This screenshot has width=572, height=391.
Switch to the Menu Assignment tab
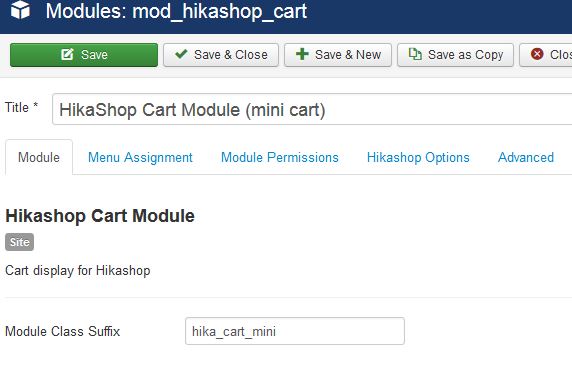pos(140,158)
